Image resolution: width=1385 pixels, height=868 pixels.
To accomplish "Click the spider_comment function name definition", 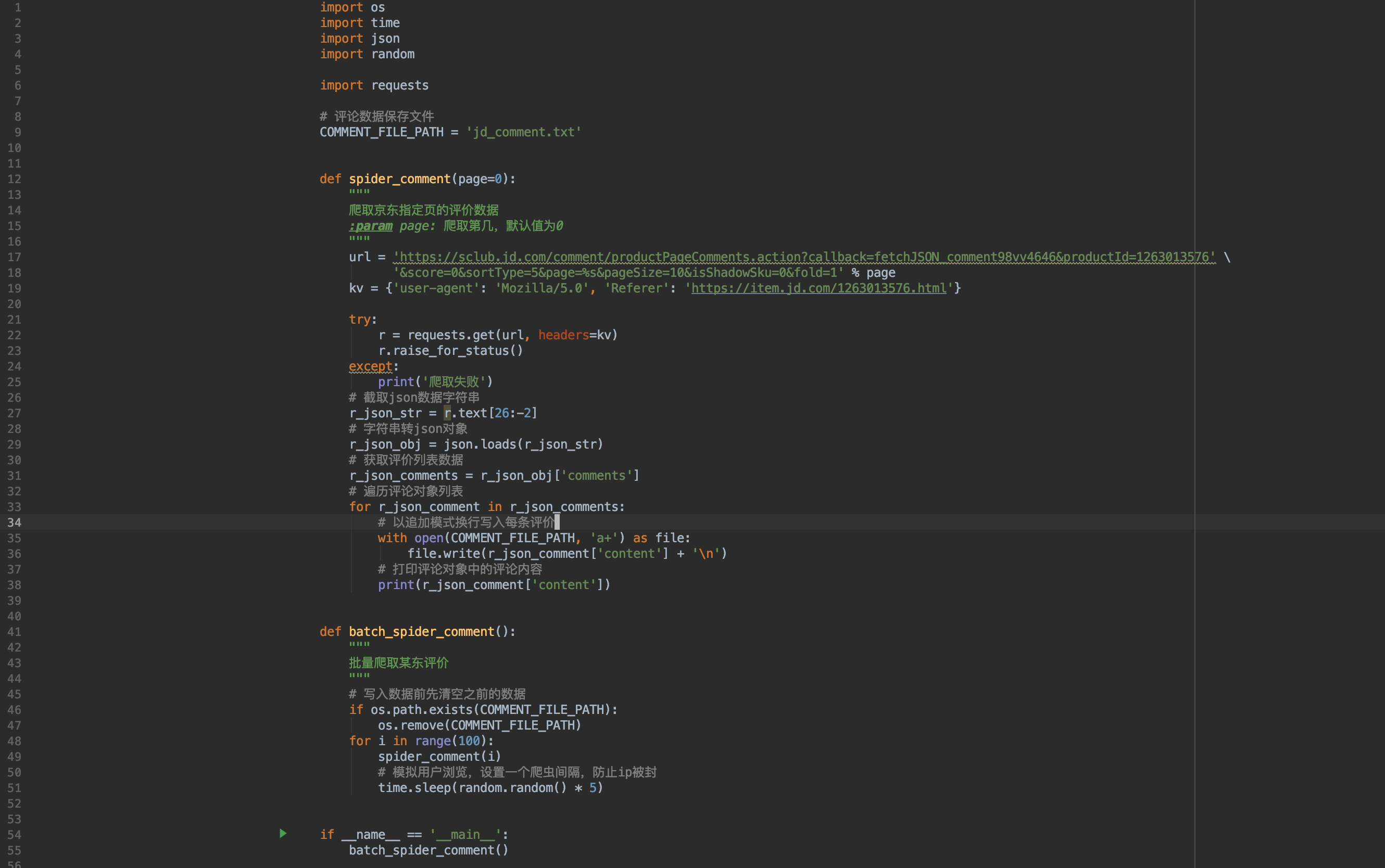I will (400, 179).
